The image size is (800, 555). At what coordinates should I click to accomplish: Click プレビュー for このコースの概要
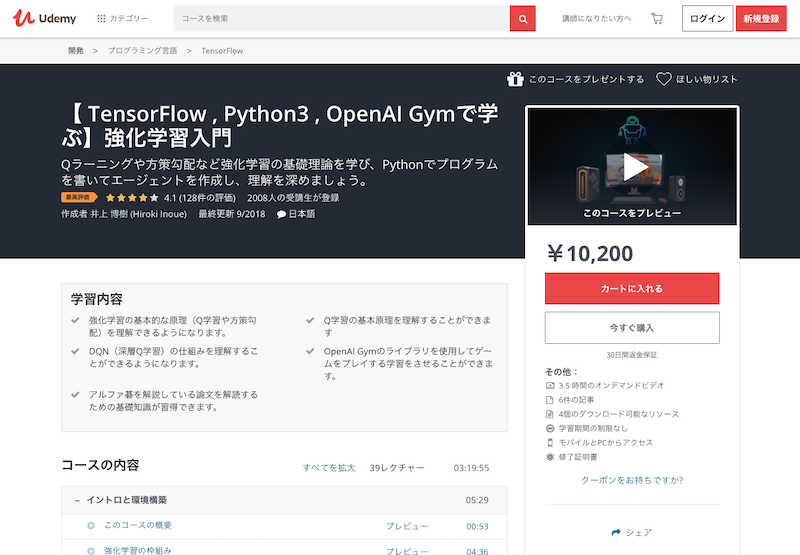click(x=407, y=526)
